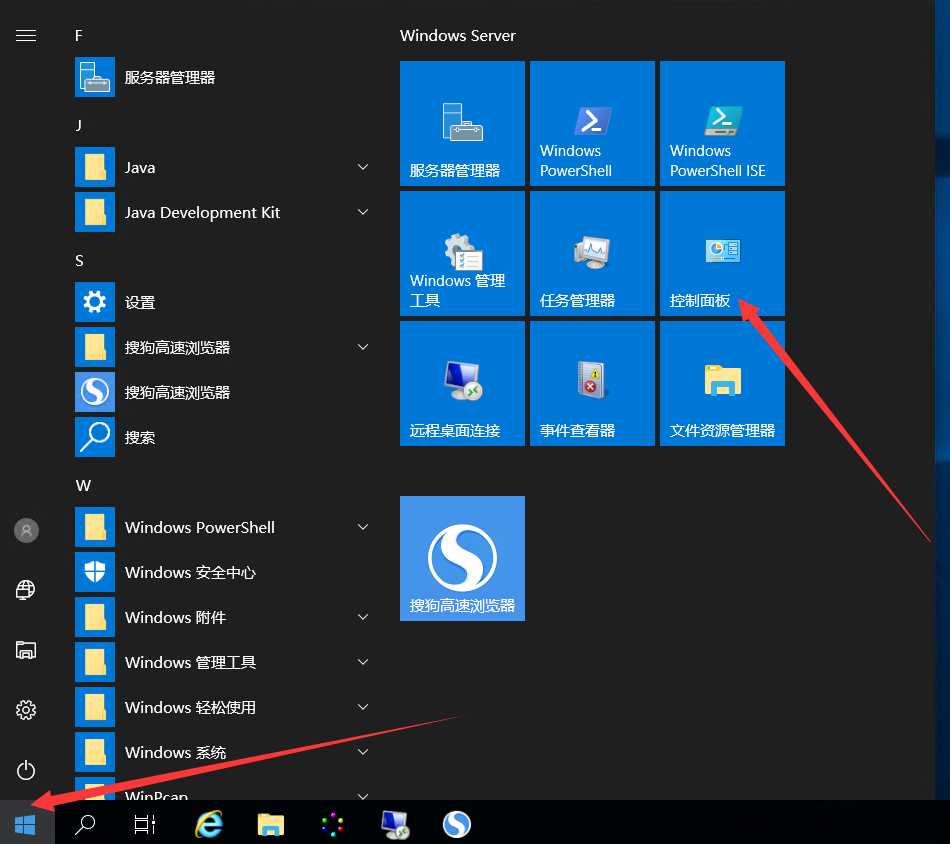This screenshot has width=950, height=844.
Task: Open the 远程桌面连接 tile
Action: [462, 383]
